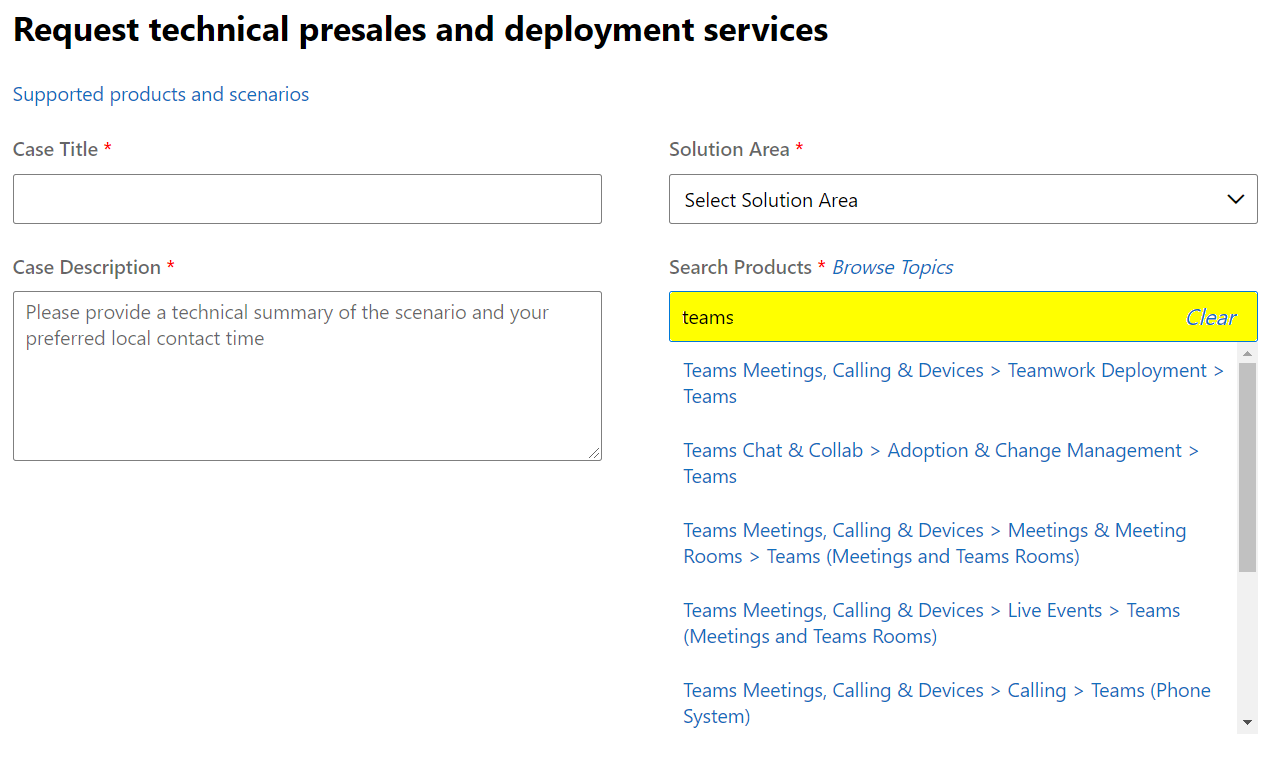Open the Browse Topics link
This screenshot has height=761, width=1286.
pos(892,267)
